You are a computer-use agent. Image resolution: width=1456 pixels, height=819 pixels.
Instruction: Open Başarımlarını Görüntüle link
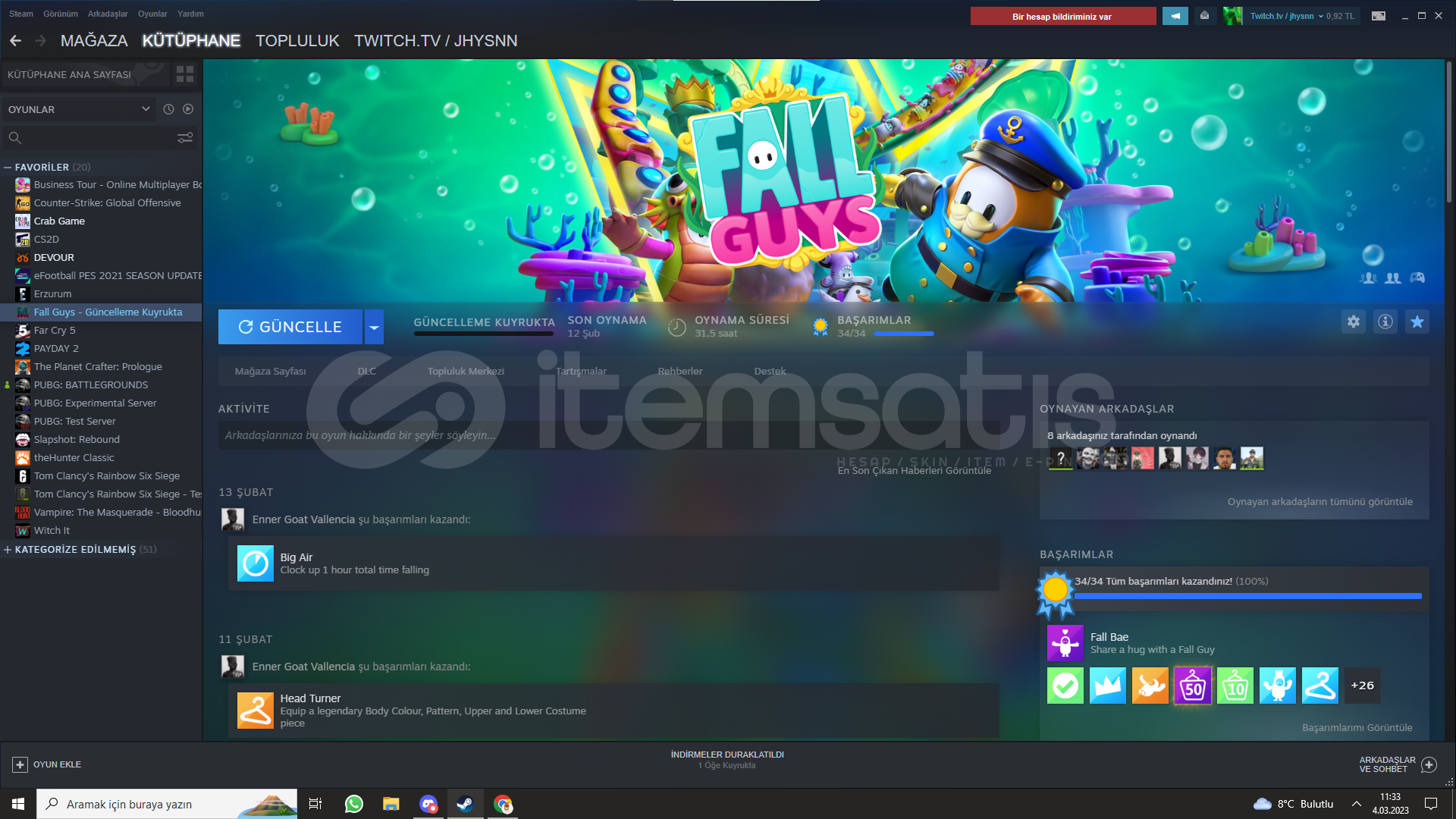click(x=1357, y=727)
